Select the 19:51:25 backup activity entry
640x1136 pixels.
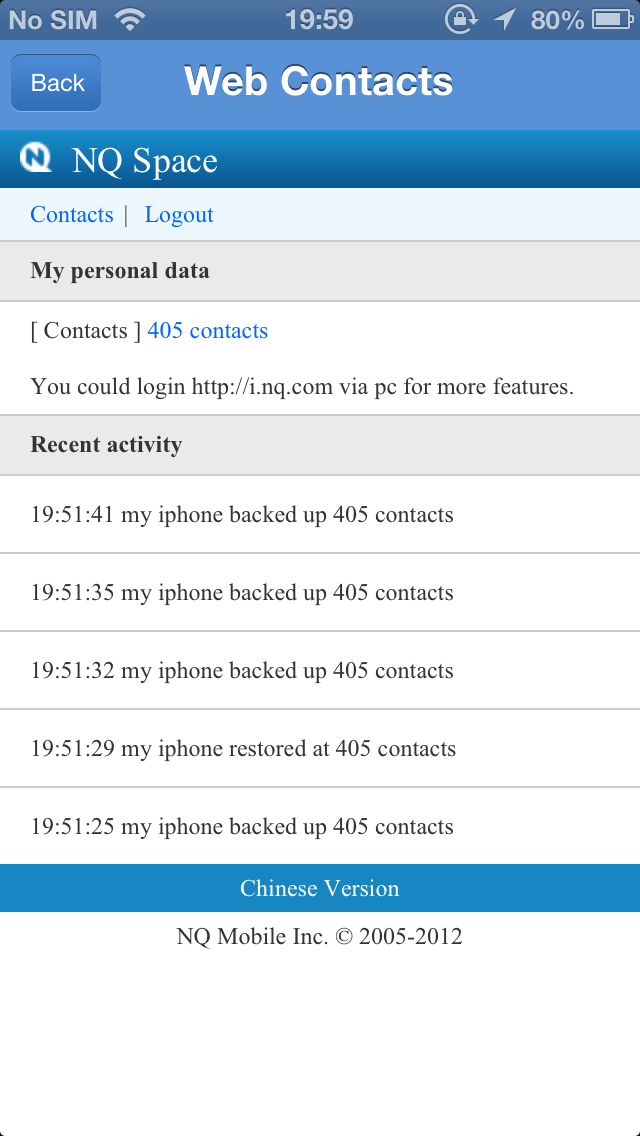(x=320, y=826)
